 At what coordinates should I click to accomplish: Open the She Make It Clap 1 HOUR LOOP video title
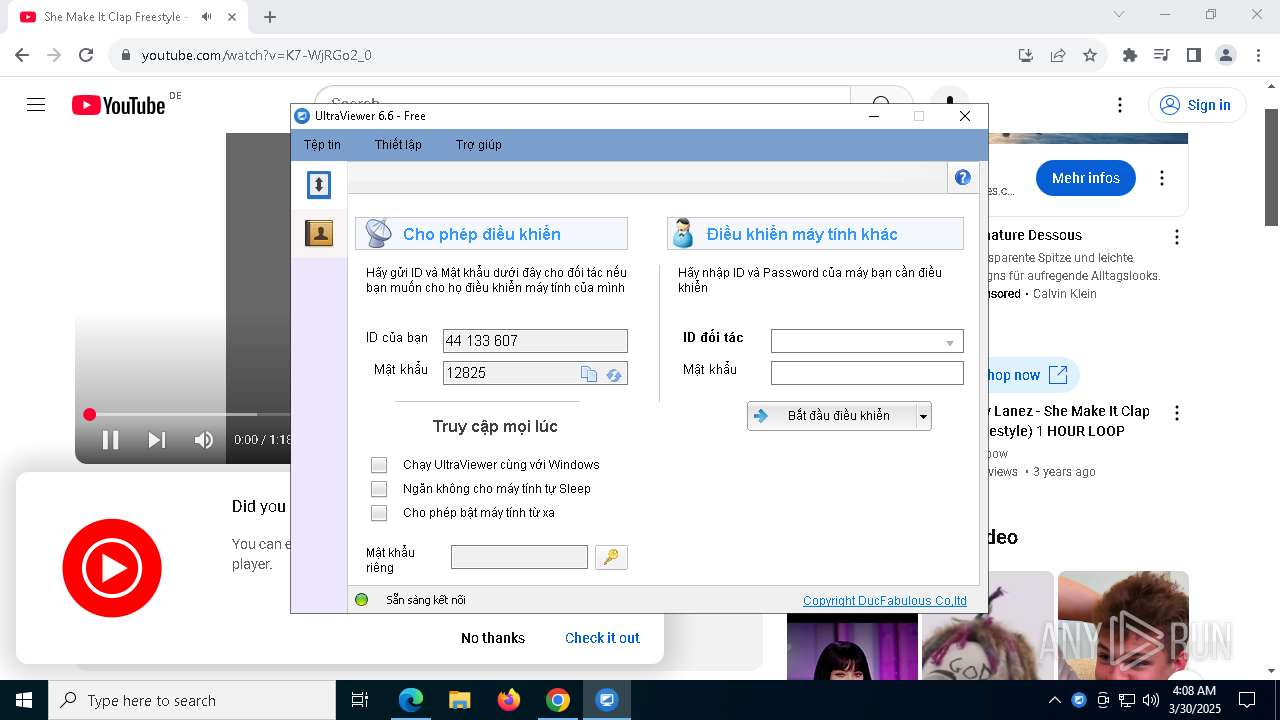pyautogui.click(x=1066, y=421)
